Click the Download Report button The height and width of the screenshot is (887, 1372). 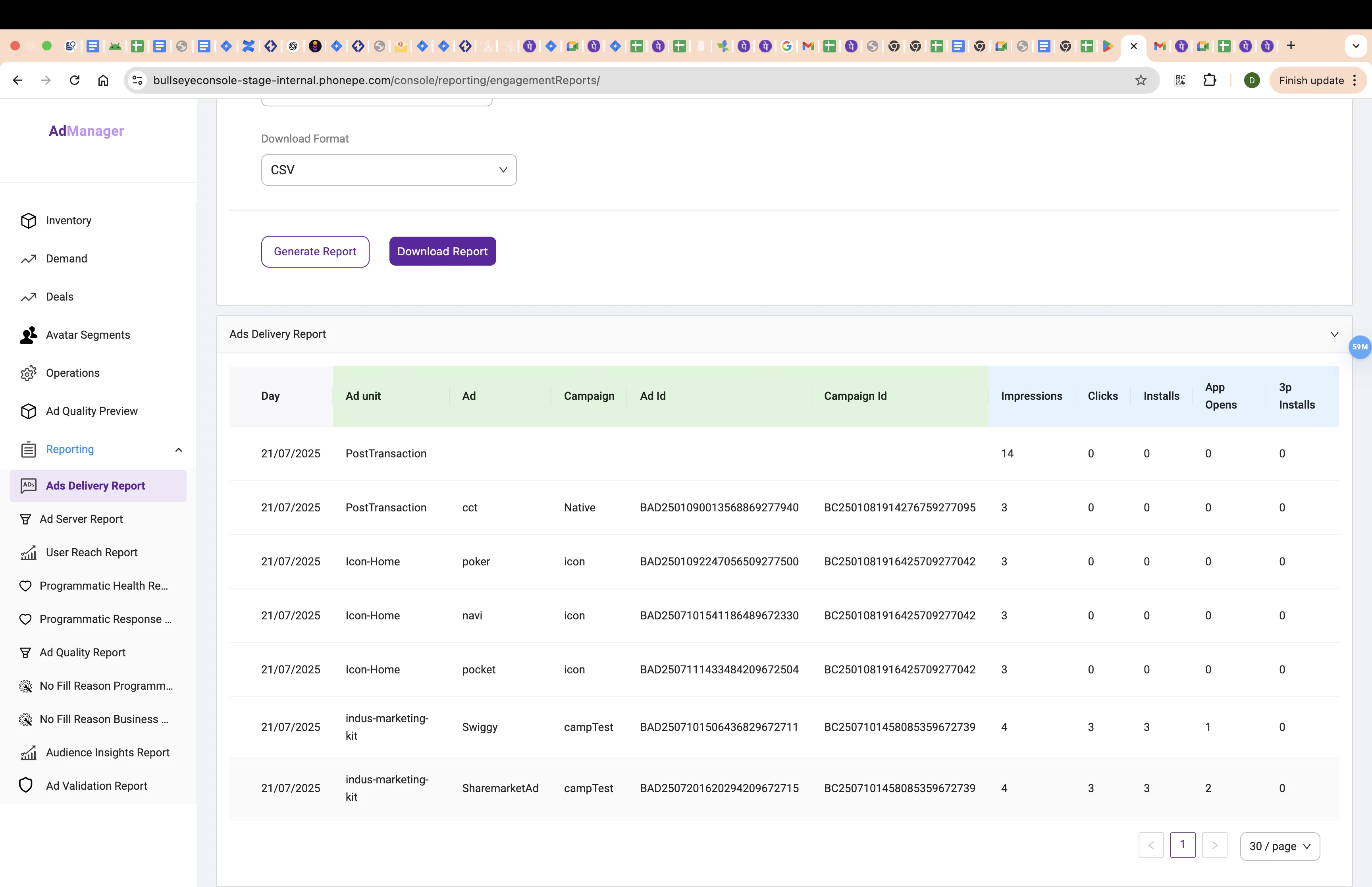(442, 252)
